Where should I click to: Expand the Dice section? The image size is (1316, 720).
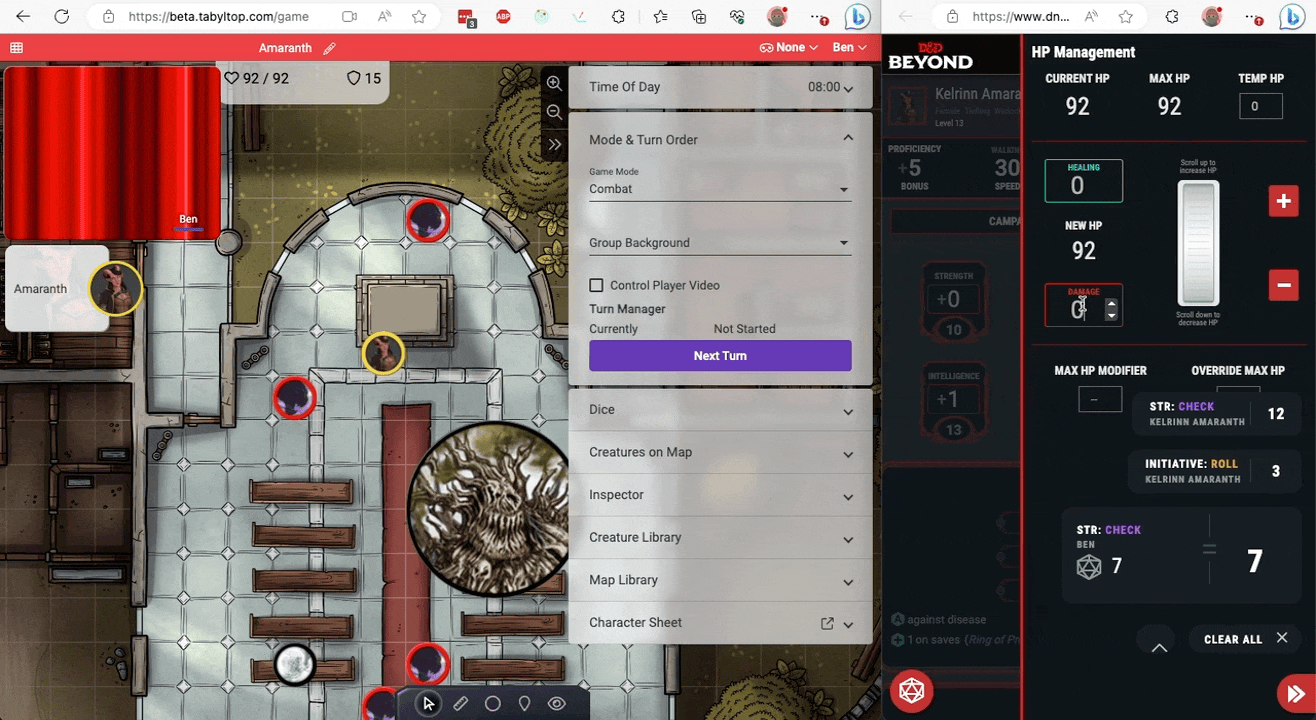pos(720,410)
